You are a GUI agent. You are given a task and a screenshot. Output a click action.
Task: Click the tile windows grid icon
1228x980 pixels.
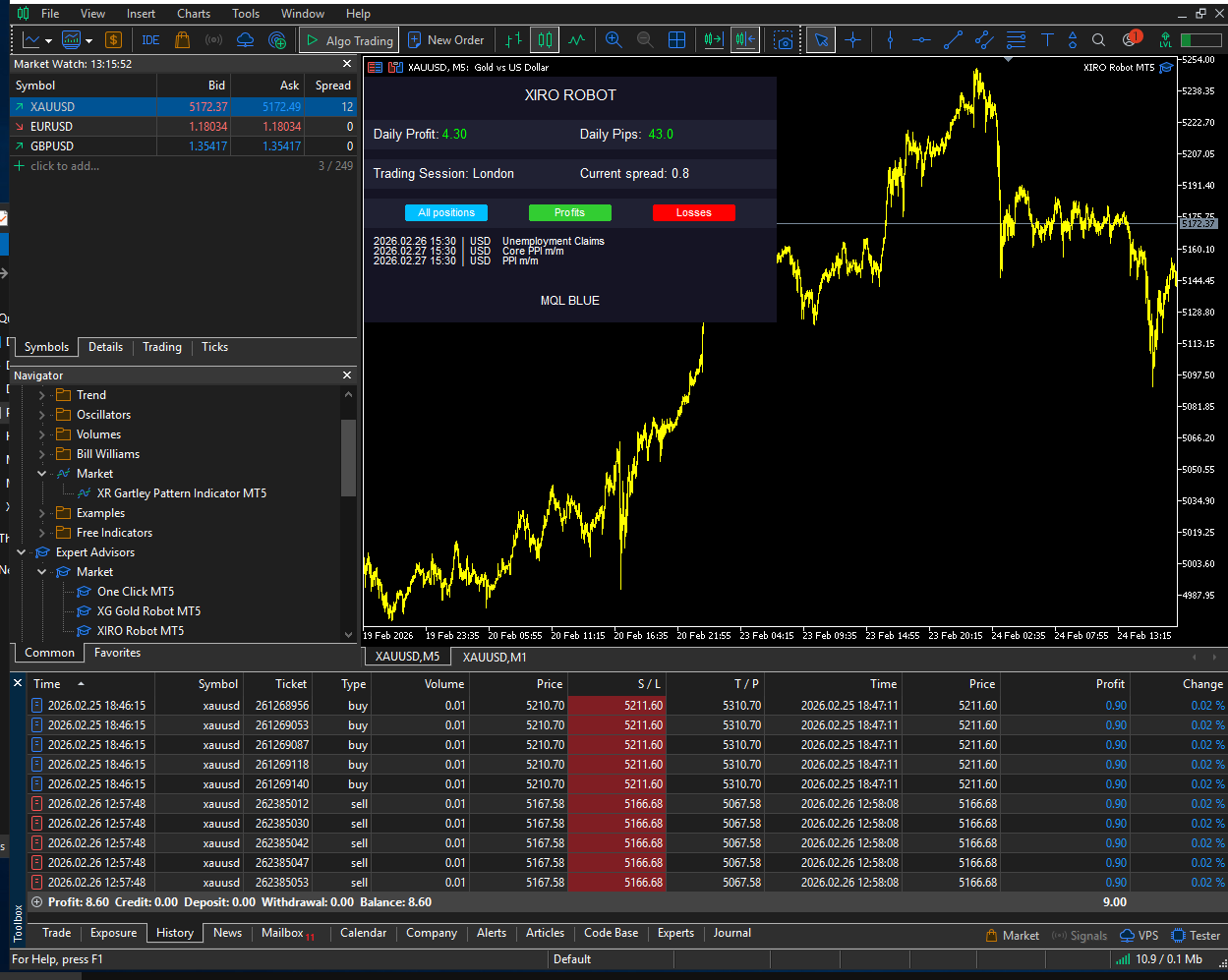click(x=676, y=40)
